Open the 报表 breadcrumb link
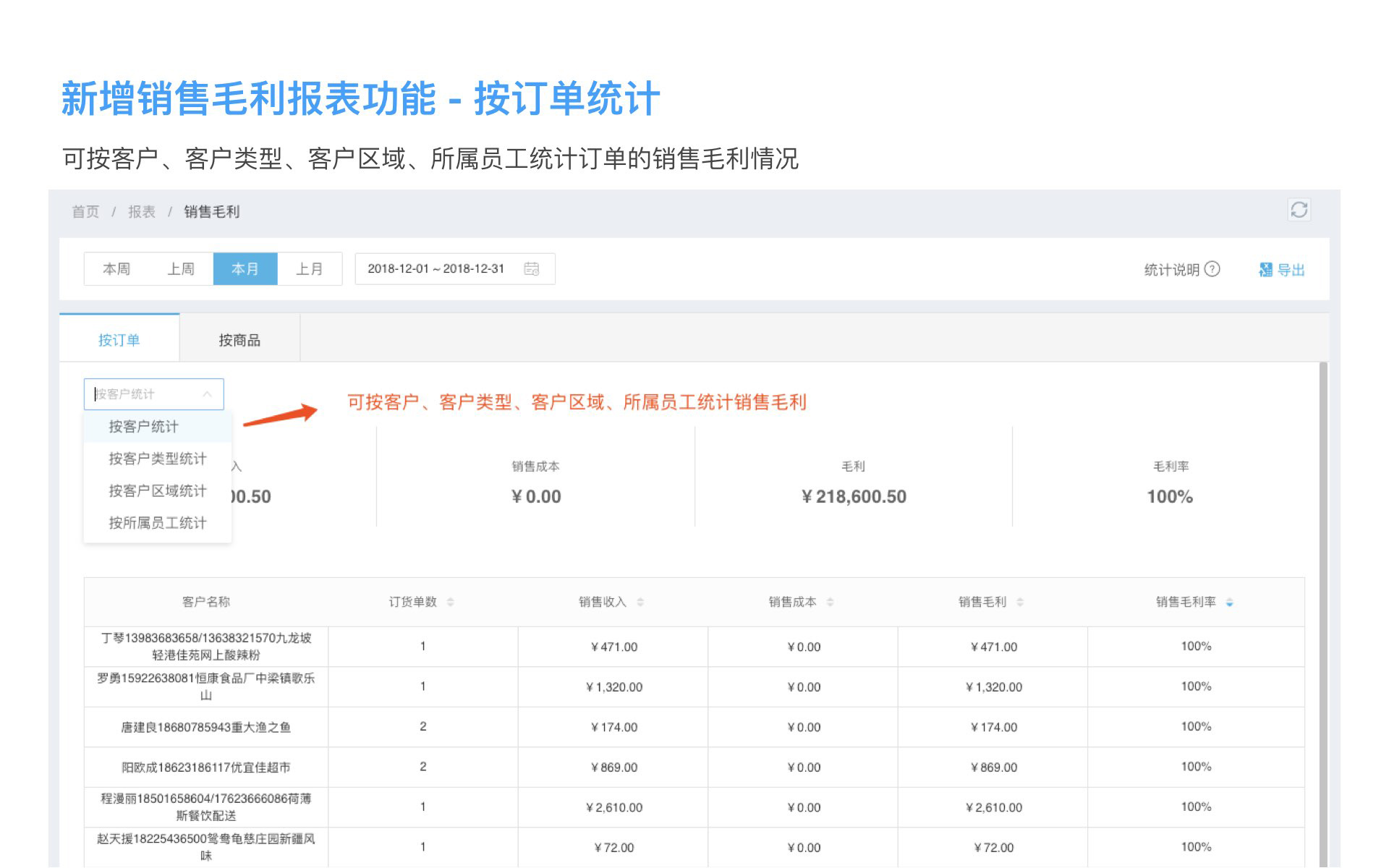 pos(141,211)
